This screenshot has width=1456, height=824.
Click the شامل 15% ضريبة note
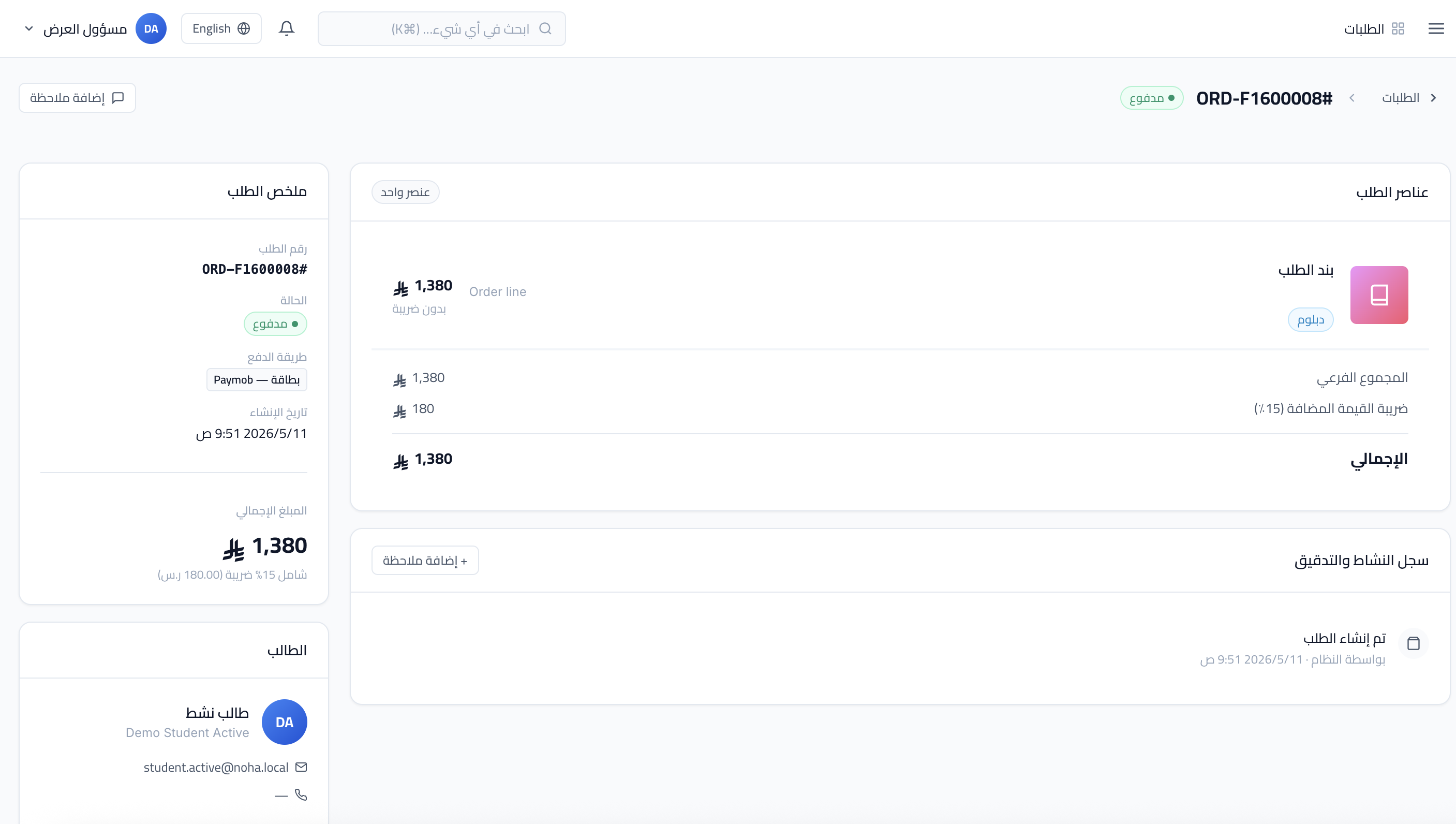pyautogui.click(x=232, y=575)
